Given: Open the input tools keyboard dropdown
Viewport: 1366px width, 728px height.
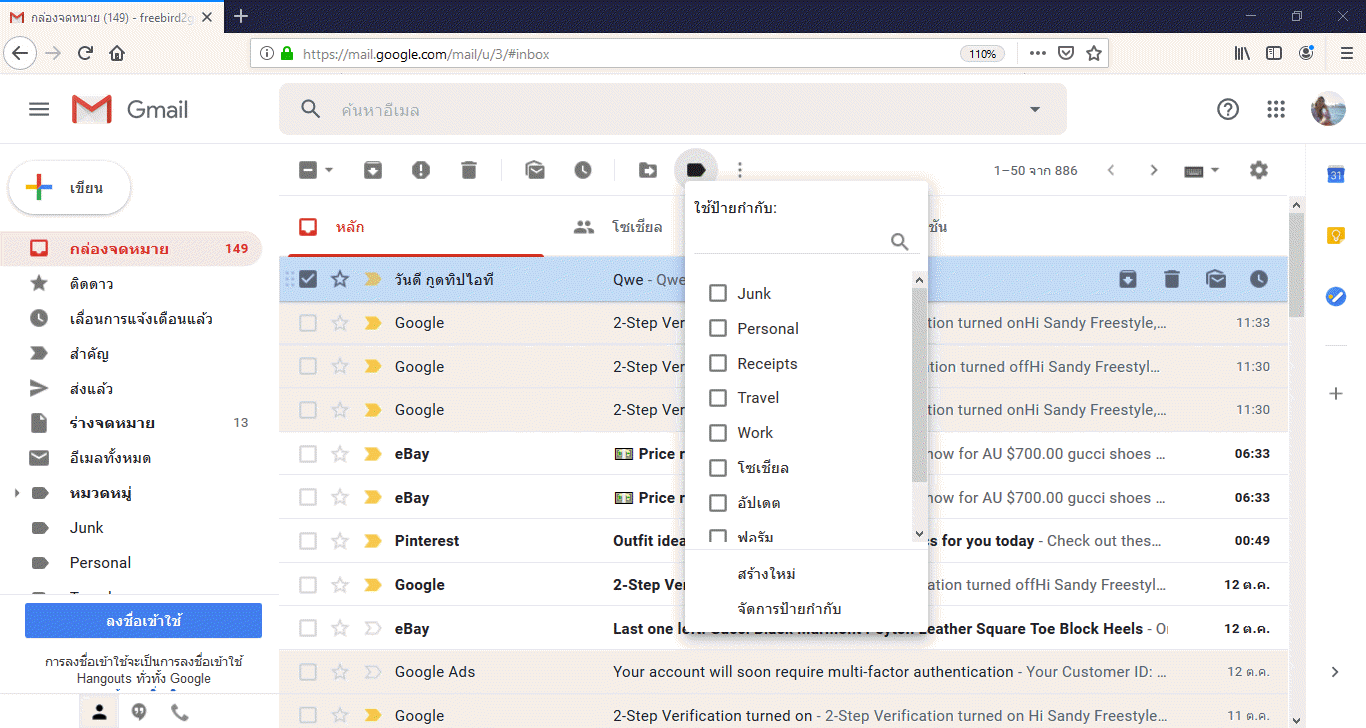Looking at the screenshot, I should 1202,170.
